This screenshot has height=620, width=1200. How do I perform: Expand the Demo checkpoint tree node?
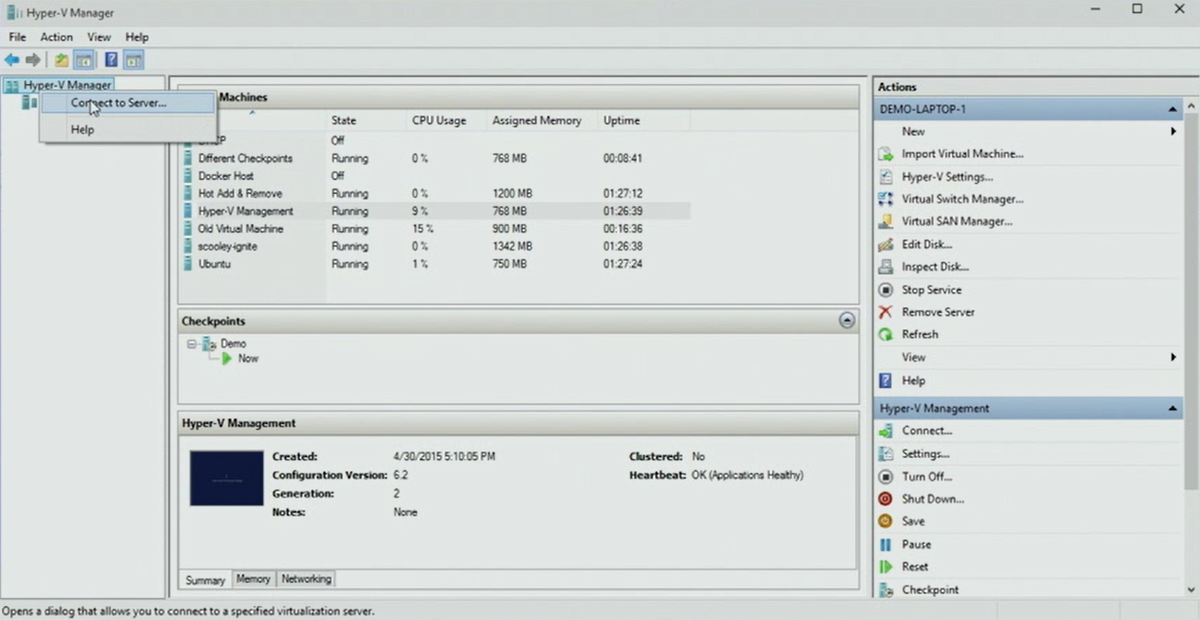tap(192, 343)
